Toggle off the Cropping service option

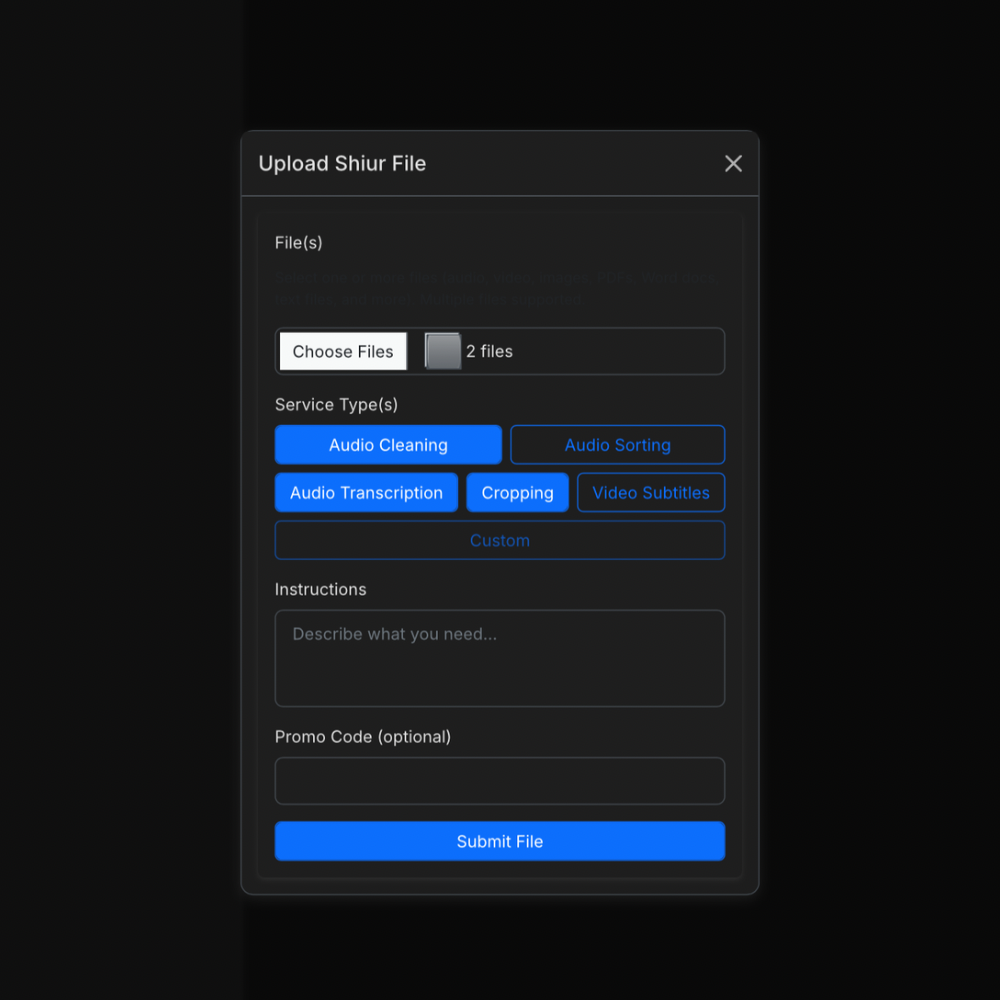click(x=517, y=492)
